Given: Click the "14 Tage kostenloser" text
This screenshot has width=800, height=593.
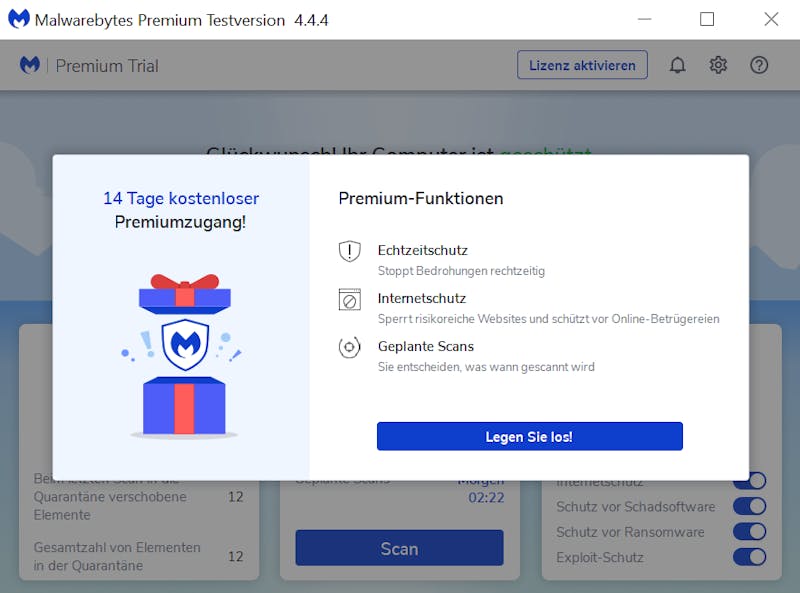Looking at the screenshot, I should point(181,199).
